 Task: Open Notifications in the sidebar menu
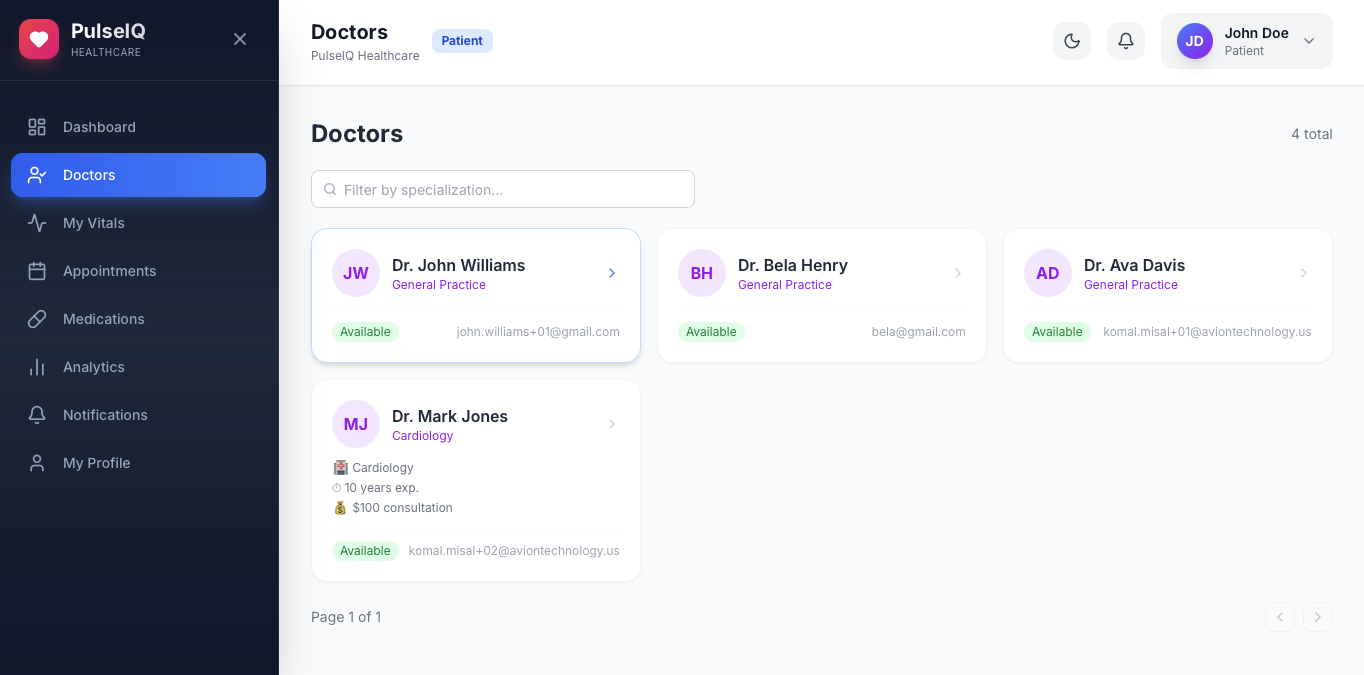point(138,415)
